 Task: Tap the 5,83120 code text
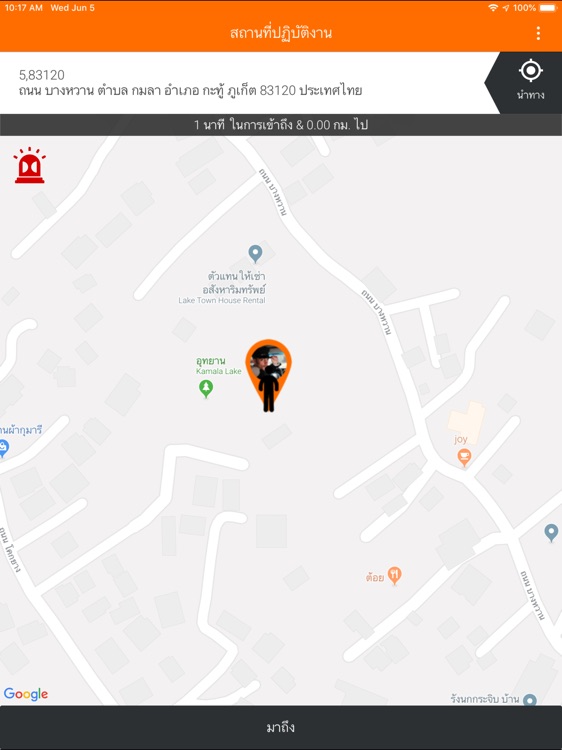pyautogui.click(x=42, y=75)
